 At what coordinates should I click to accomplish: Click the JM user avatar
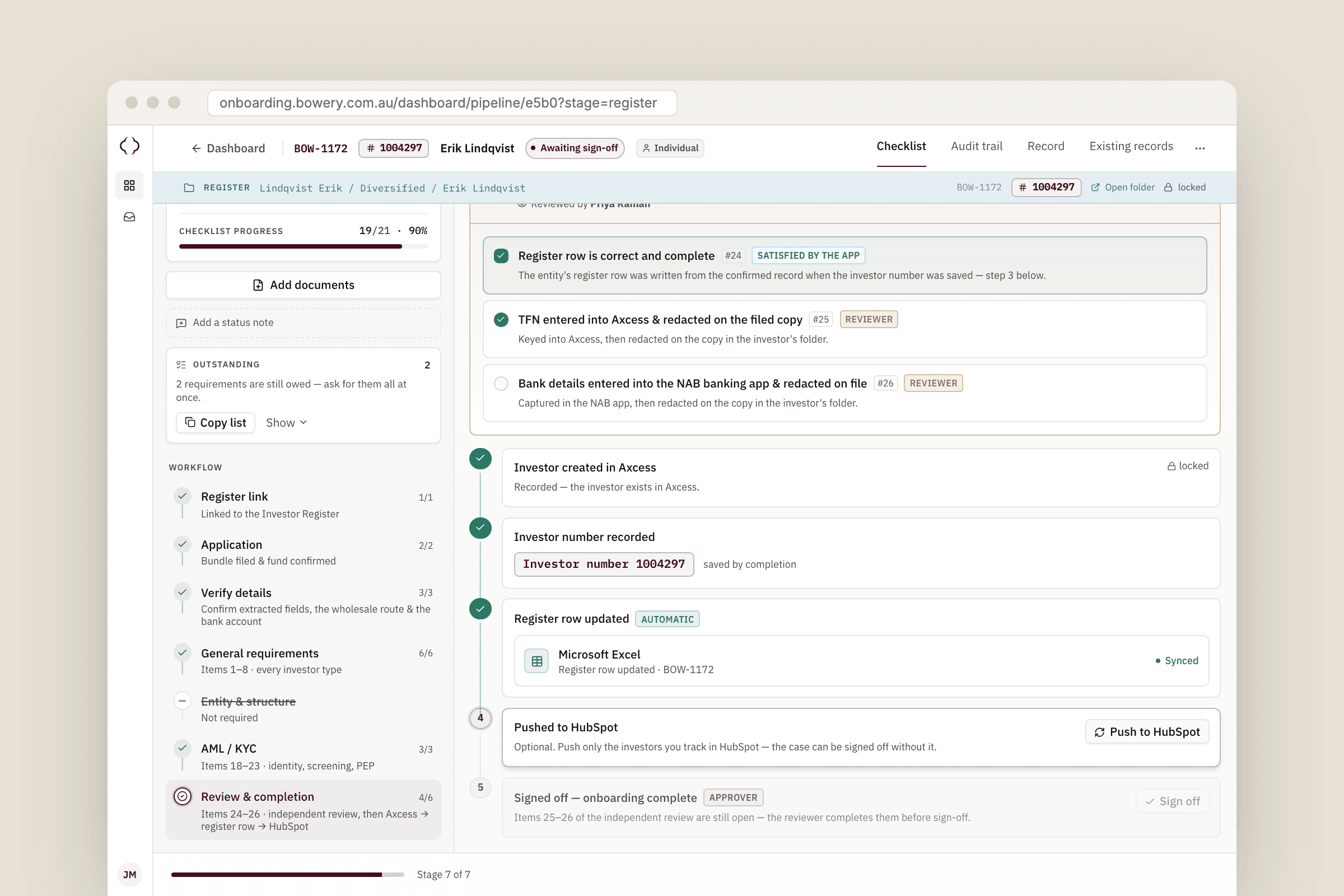[130, 874]
